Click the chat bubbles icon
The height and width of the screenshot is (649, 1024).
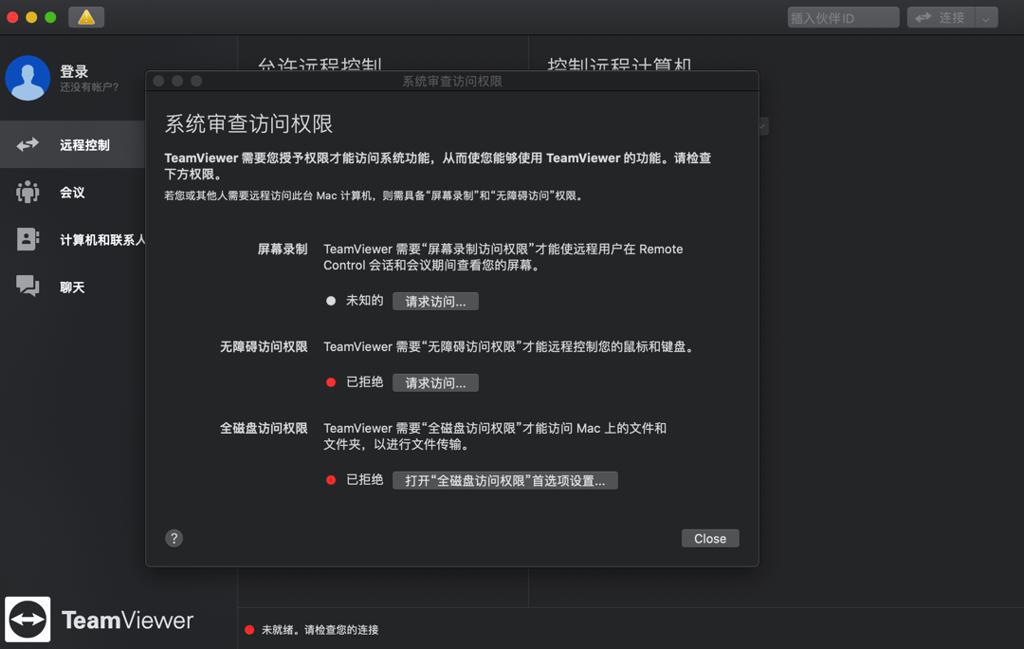point(27,286)
